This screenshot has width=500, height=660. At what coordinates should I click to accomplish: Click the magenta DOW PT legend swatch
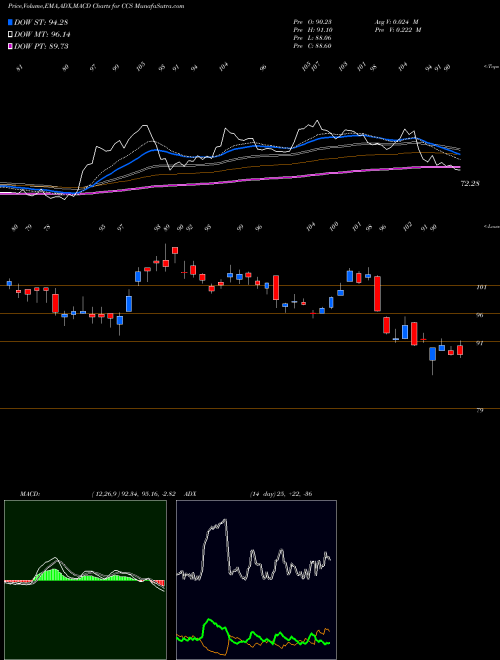[10, 46]
